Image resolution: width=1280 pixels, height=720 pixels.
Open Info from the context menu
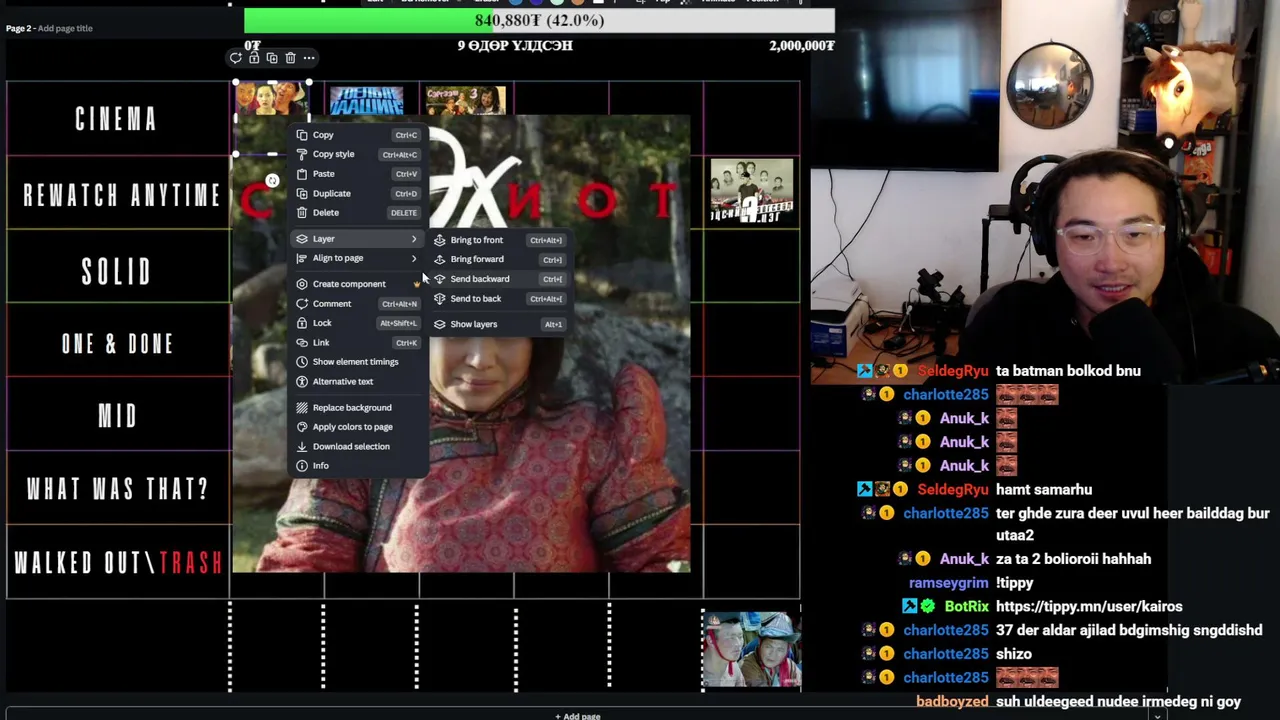(359, 466)
